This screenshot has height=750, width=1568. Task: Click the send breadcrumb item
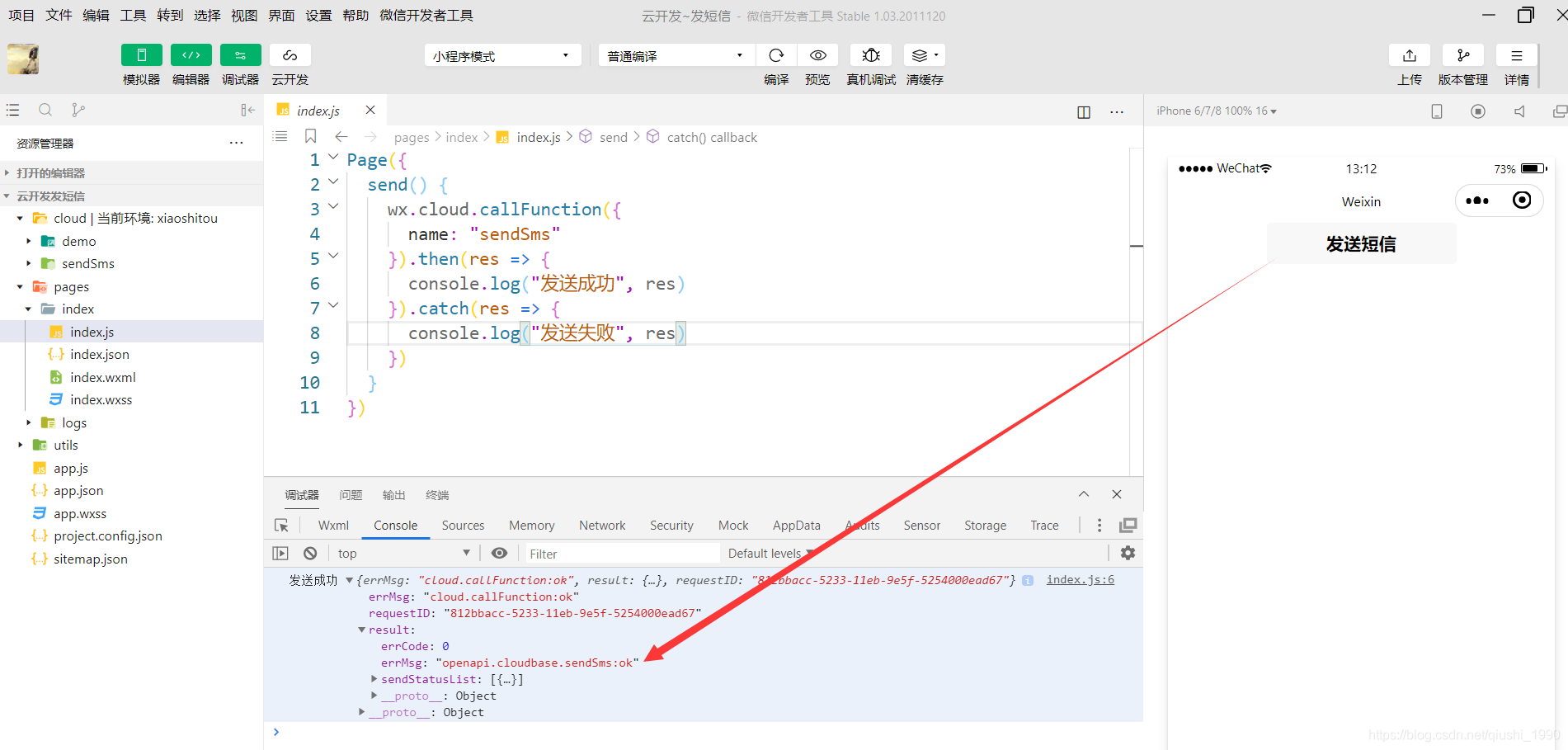(614, 137)
